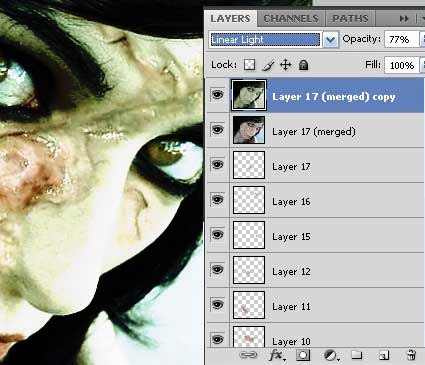Select the Layer 11 thumbnail

coord(249,305)
